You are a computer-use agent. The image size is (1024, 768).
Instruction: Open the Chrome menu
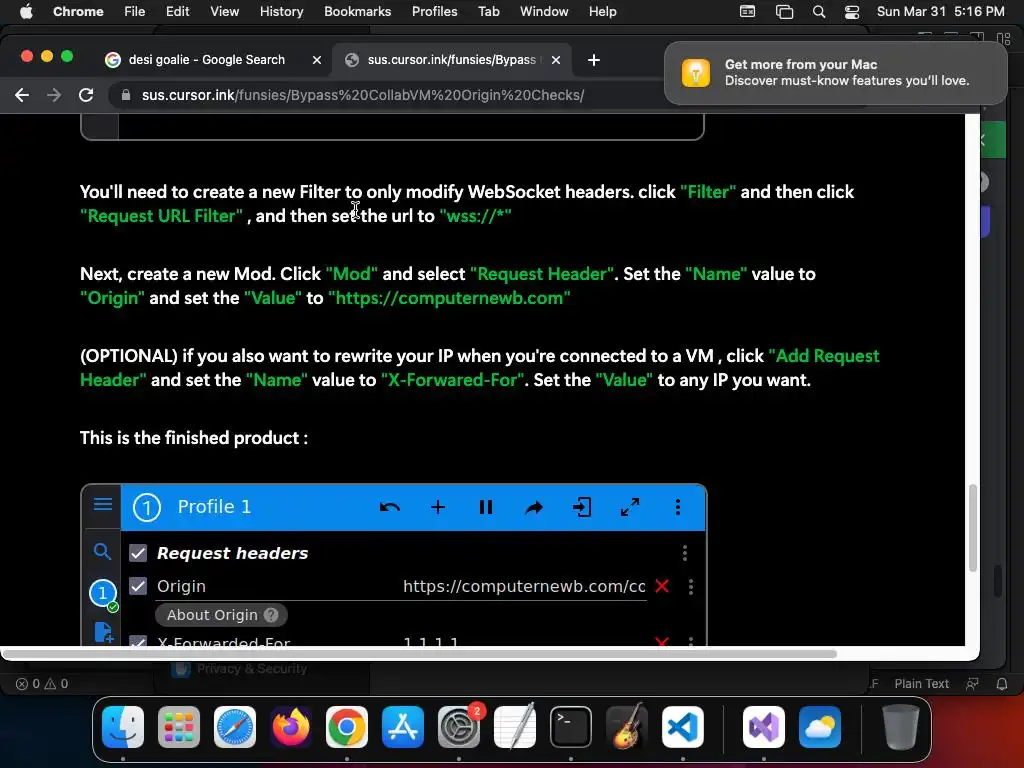point(78,12)
